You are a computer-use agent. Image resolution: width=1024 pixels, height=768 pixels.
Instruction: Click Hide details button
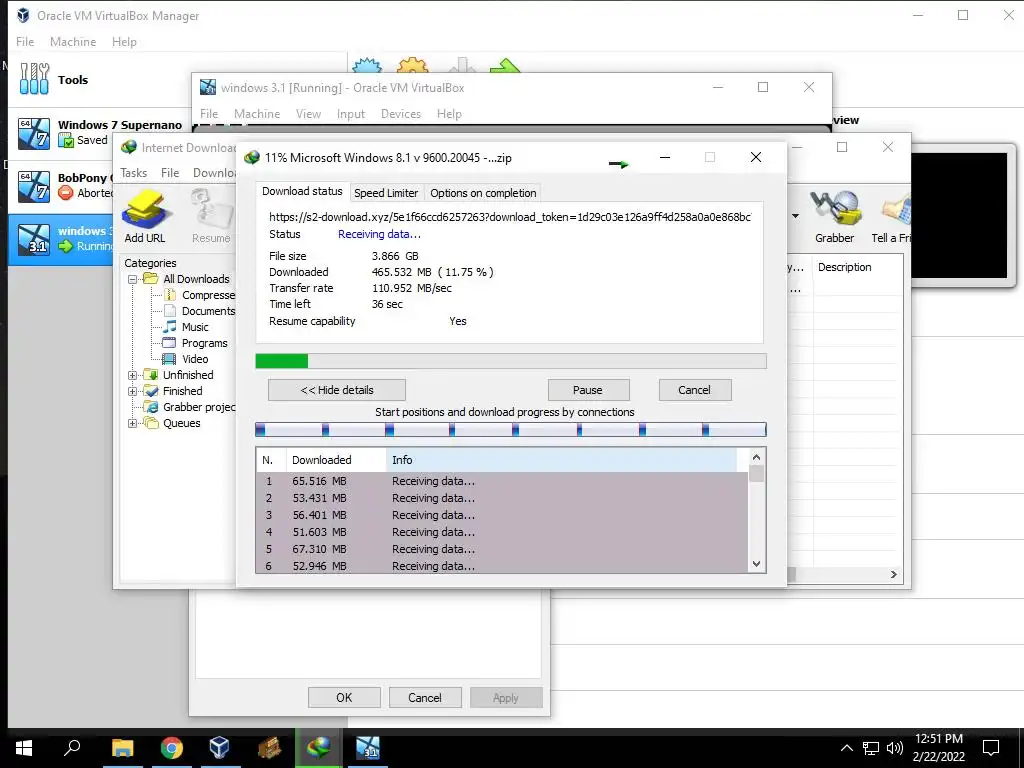337,390
